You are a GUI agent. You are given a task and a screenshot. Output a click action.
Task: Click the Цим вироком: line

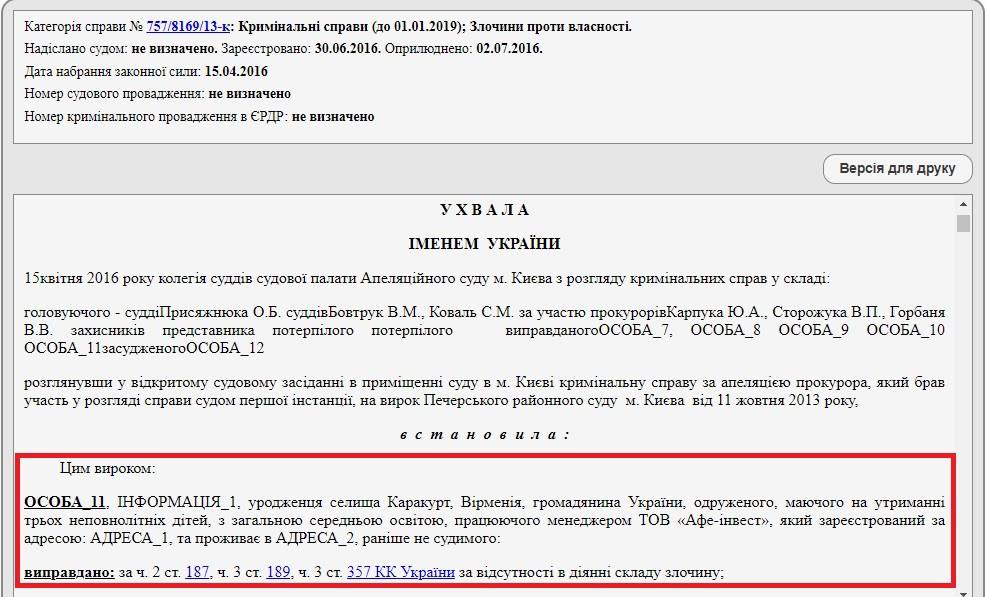tap(107, 468)
